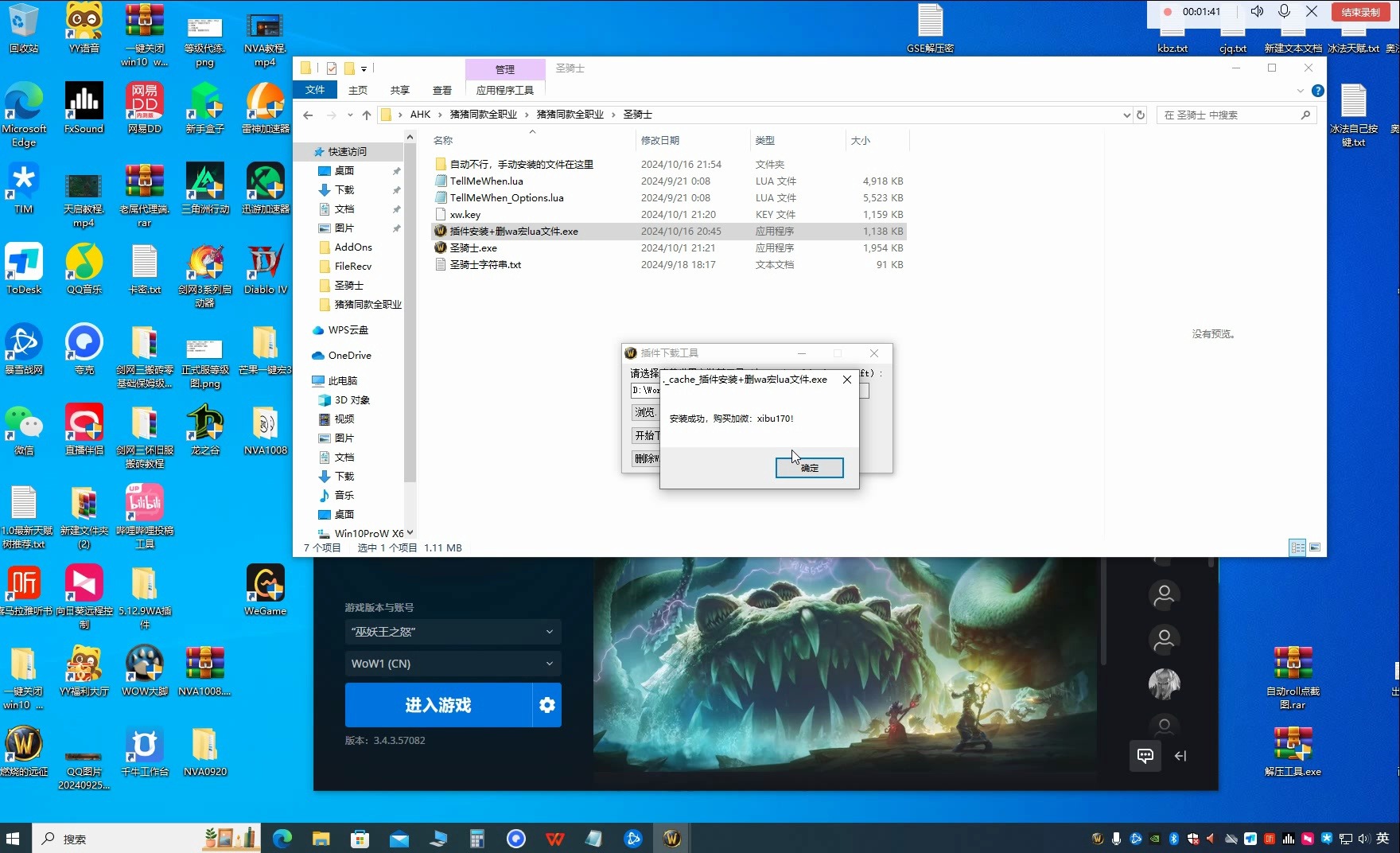Viewport: 1400px width, 853px height.
Task: Click the 确定 button in the install dialog
Action: tap(809, 468)
